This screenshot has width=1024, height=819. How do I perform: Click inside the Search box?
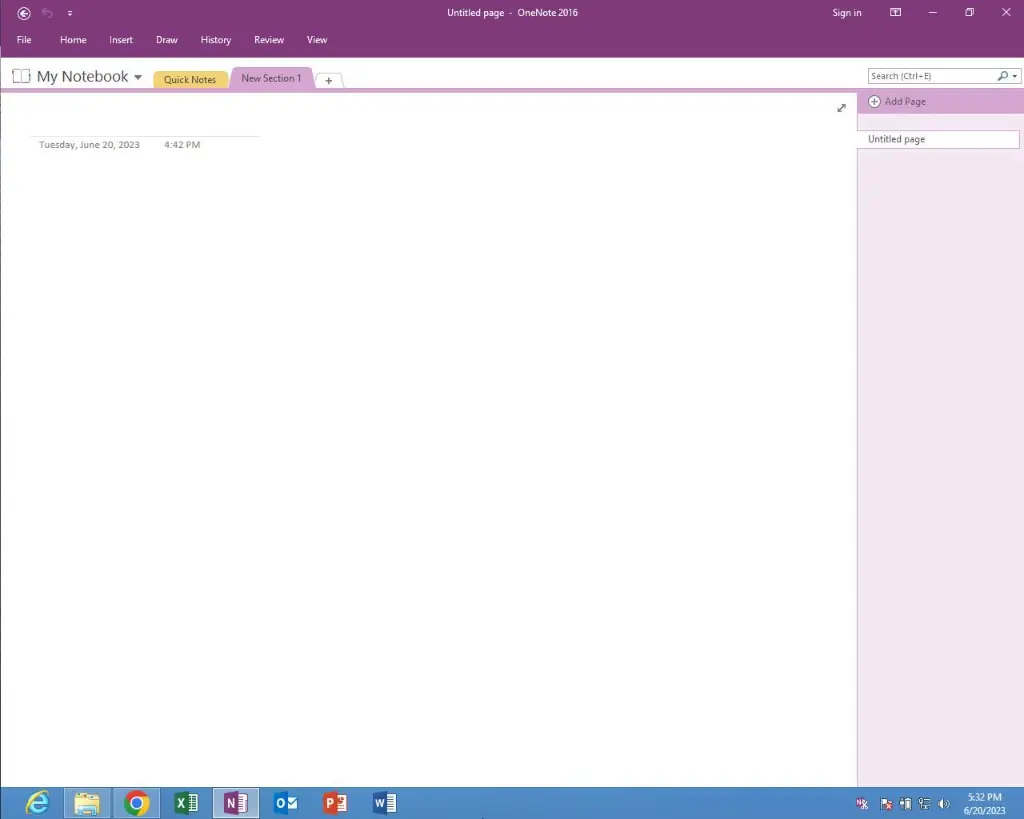pyautogui.click(x=930, y=76)
